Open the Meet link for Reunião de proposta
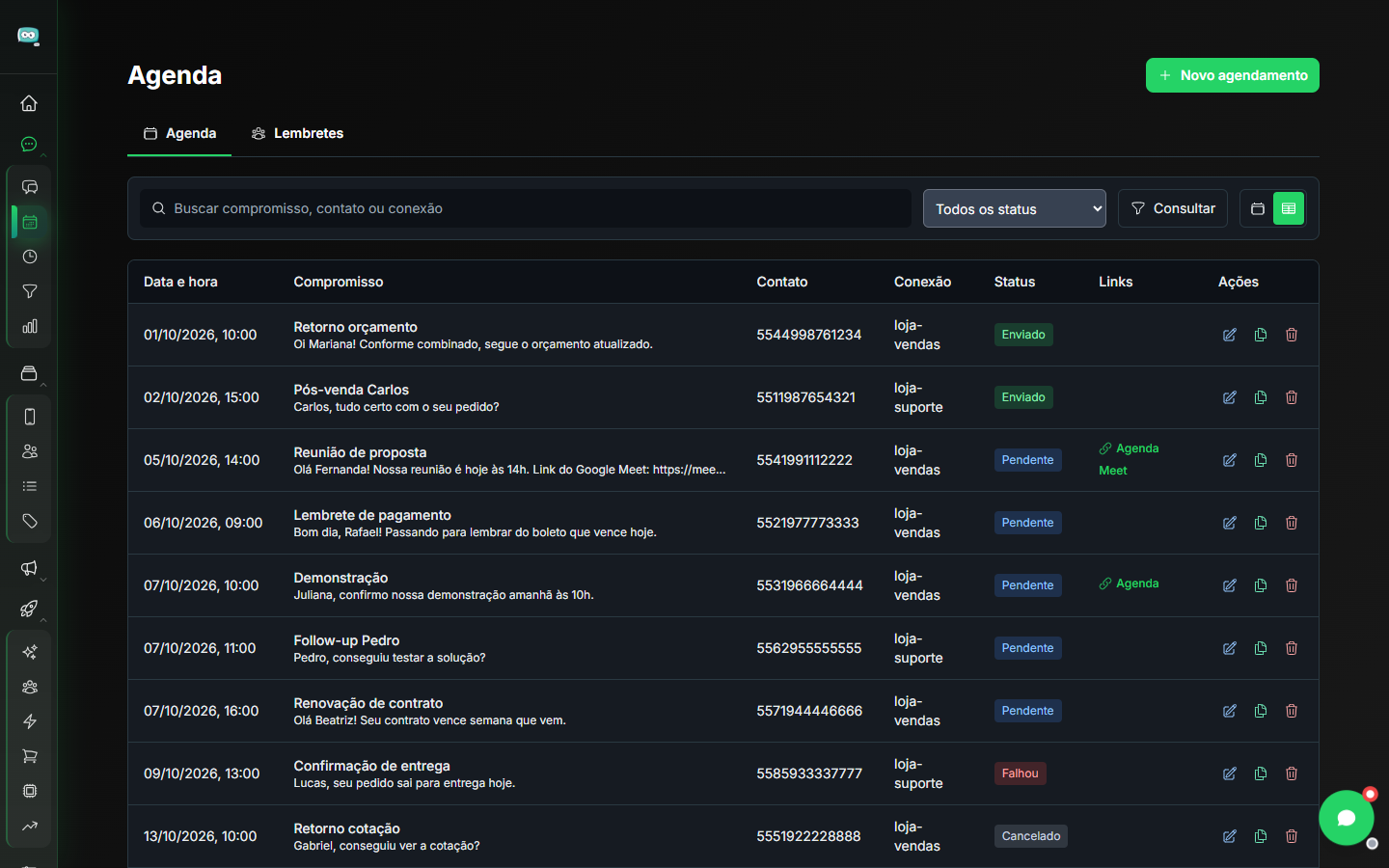 [x=1113, y=471]
